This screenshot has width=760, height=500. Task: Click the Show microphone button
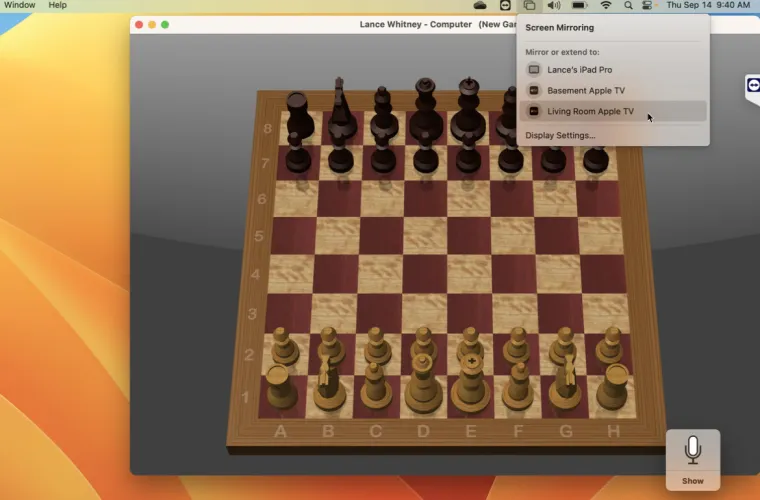click(x=693, y=459)
